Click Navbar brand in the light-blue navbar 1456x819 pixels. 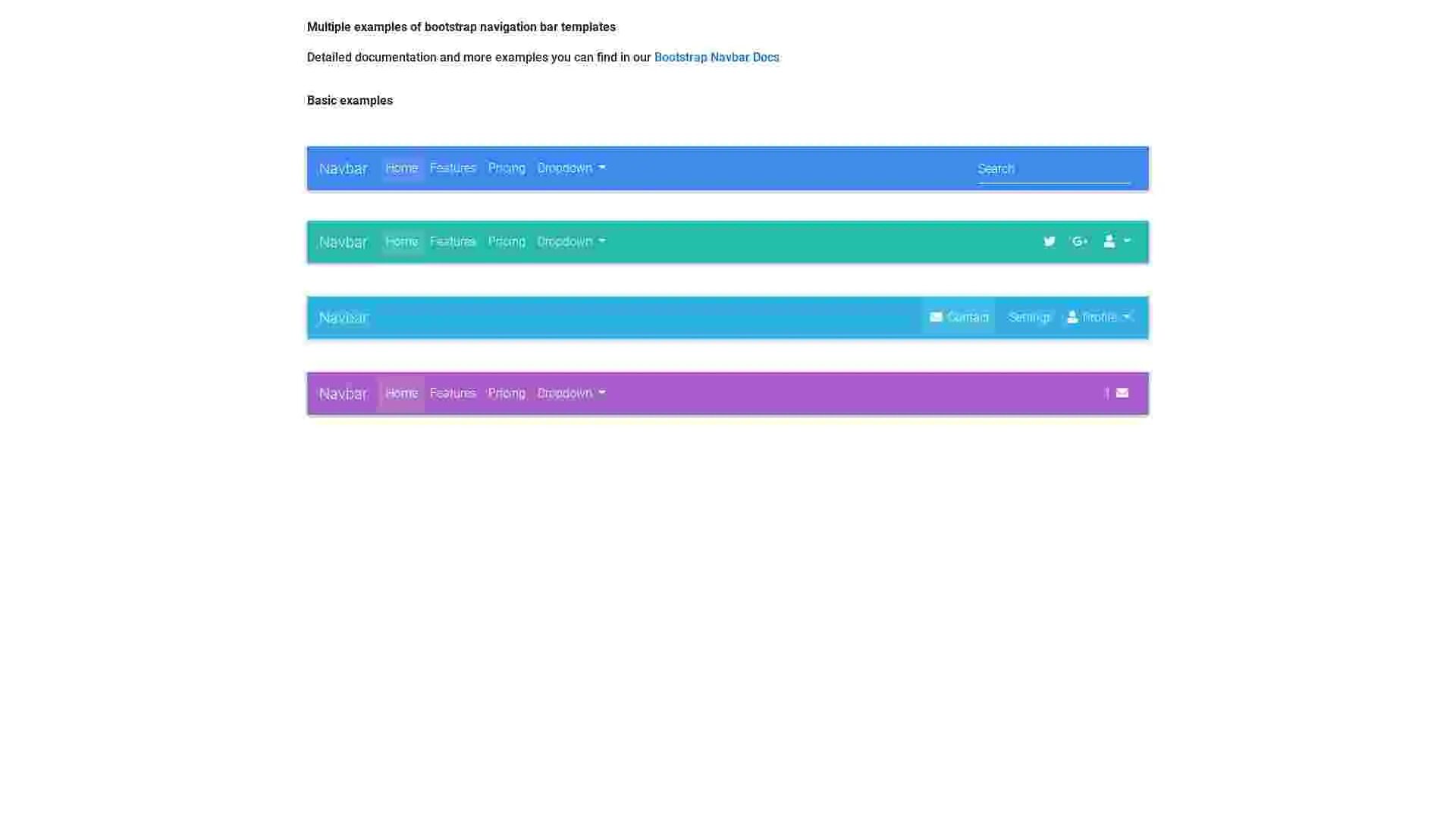343,317
